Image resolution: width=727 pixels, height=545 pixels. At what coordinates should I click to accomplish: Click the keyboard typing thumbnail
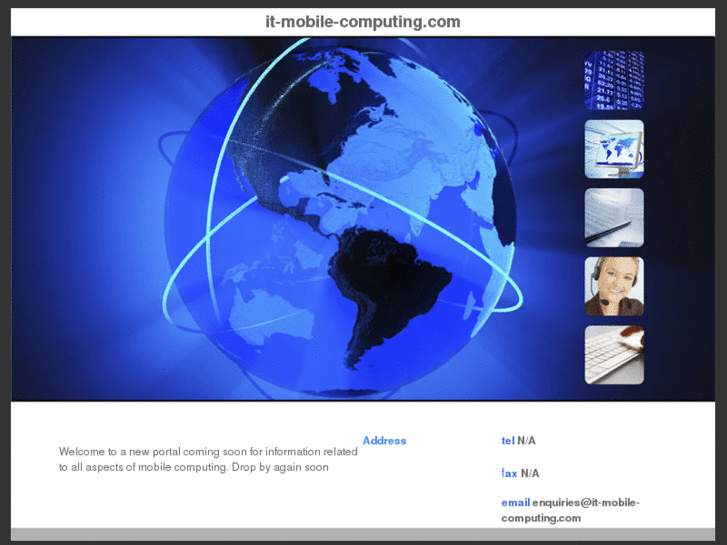pyautogui.click(x=614, y=355)
